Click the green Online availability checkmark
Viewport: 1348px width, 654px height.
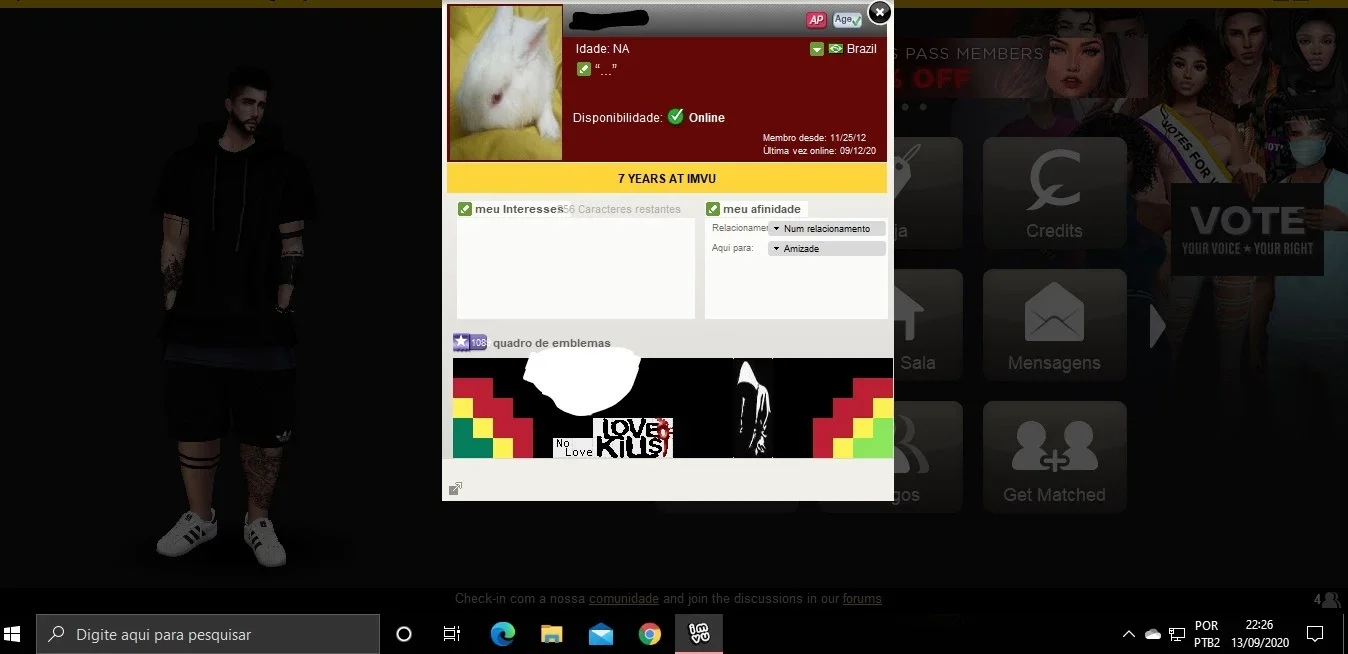coord(676,117)
